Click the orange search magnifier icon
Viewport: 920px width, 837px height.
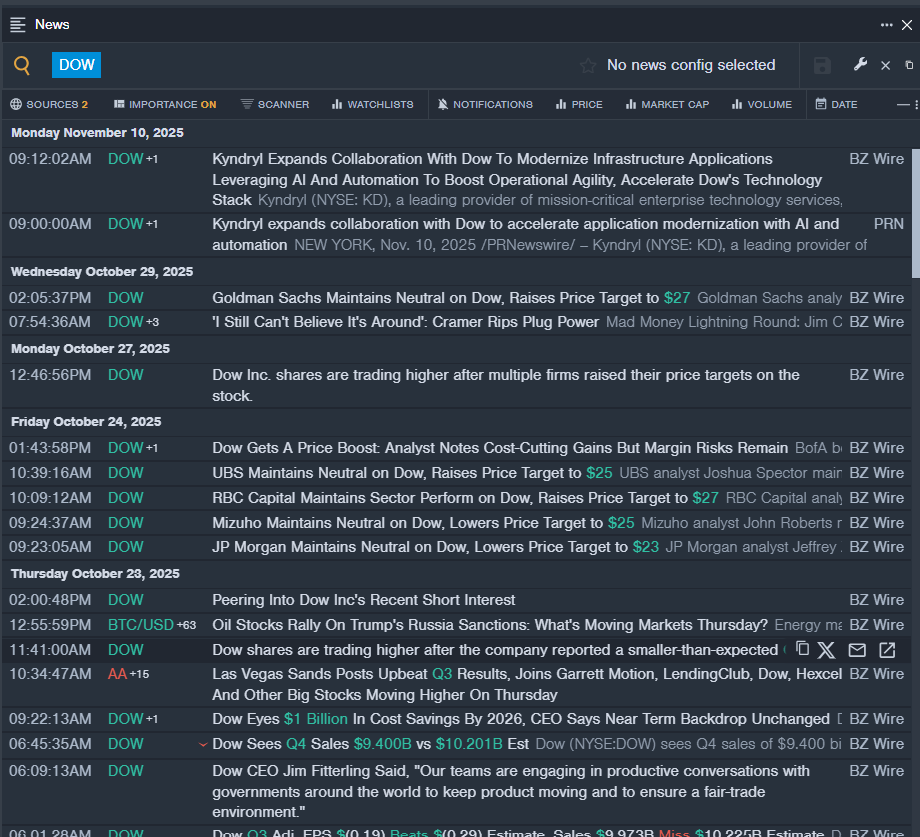22,66
